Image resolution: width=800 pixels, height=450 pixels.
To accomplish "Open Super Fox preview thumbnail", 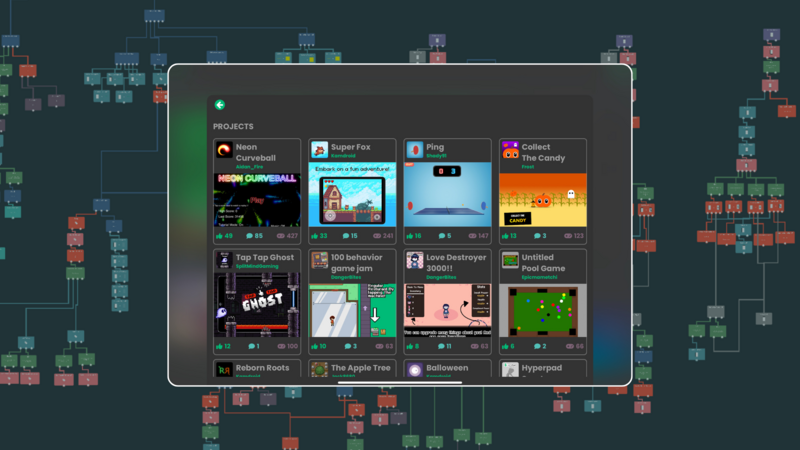I will [x=353, y=194].
